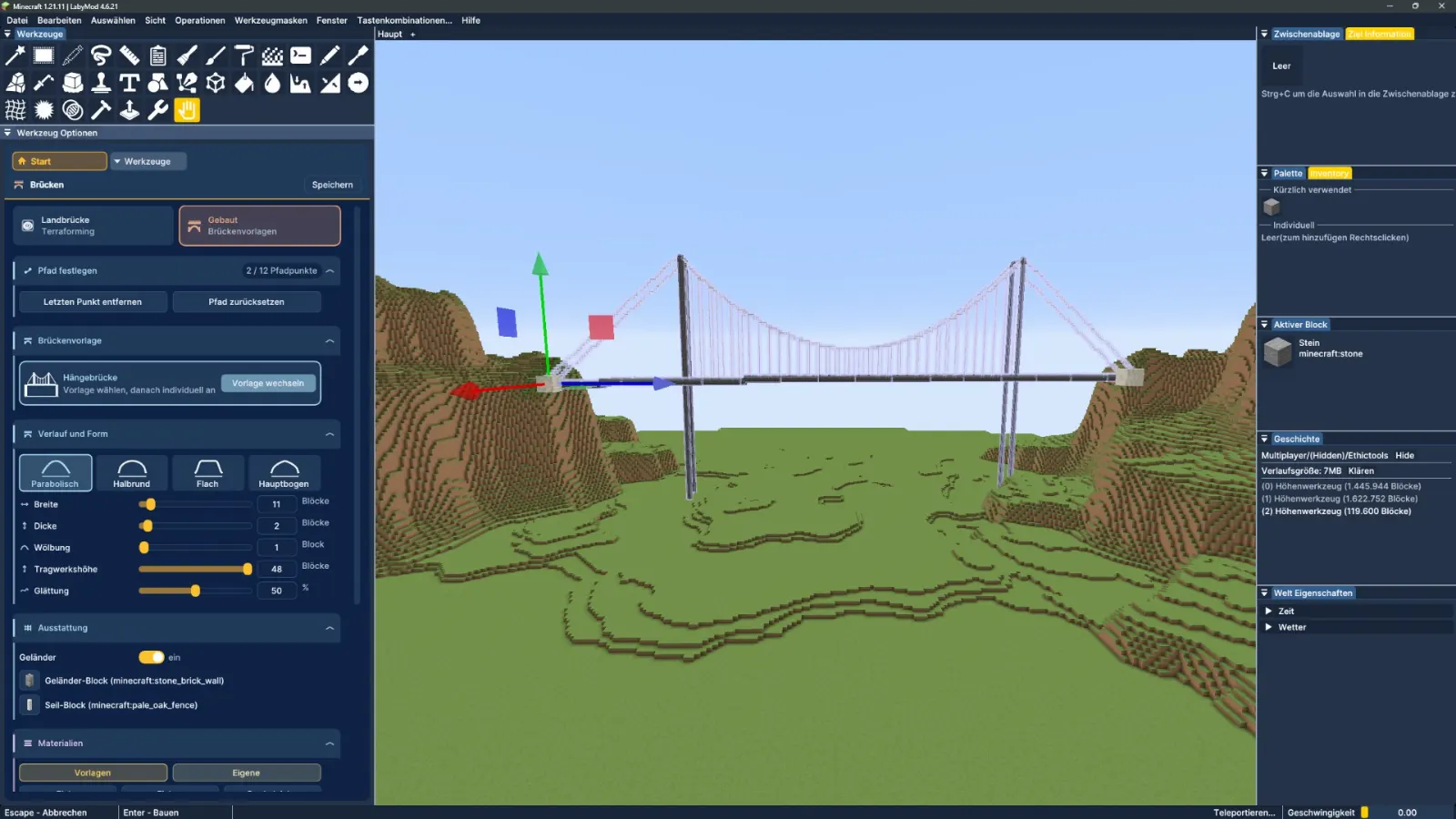The image size is (1456, 819).
Task: Click the yellow hand tool
Action: point(187,110)
